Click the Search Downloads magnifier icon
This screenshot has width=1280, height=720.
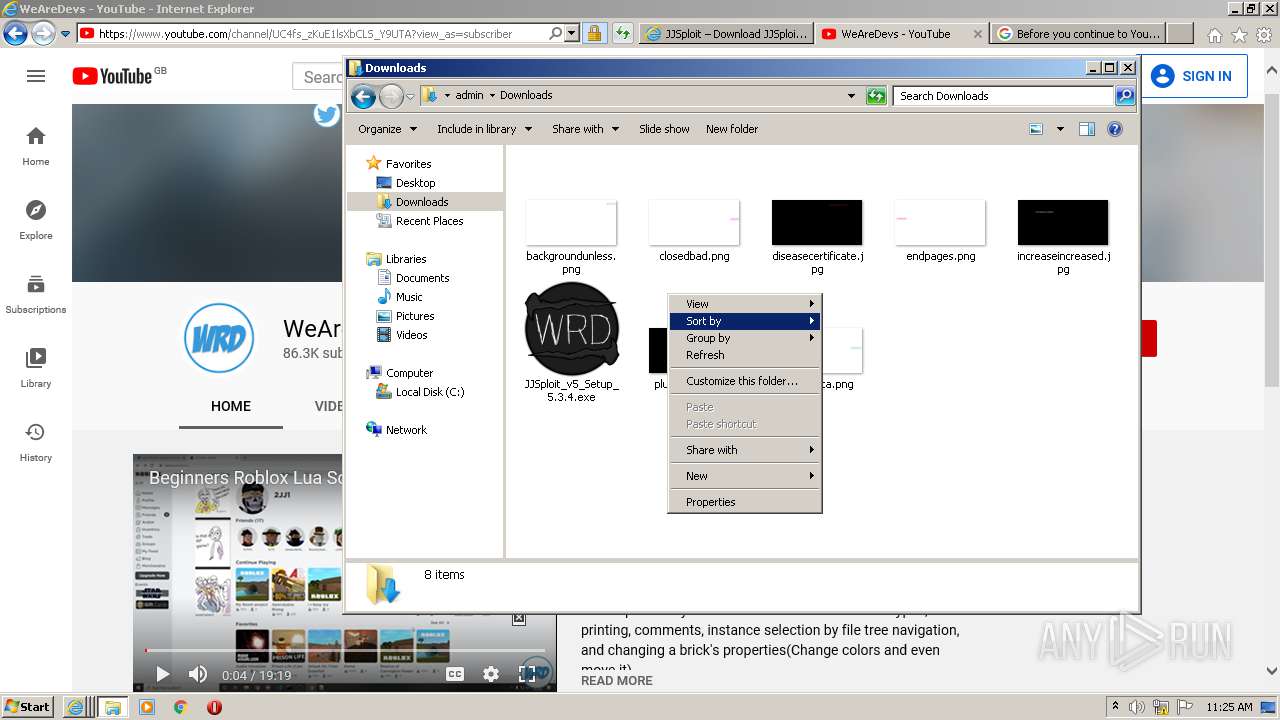(x=1125, y=96)
